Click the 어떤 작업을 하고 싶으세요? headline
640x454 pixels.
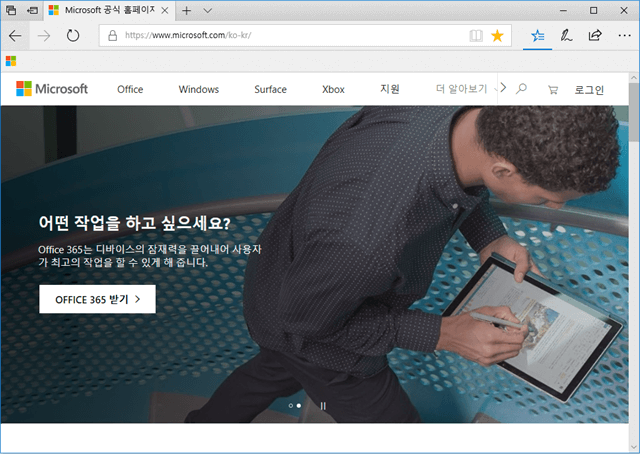point(134,223)
